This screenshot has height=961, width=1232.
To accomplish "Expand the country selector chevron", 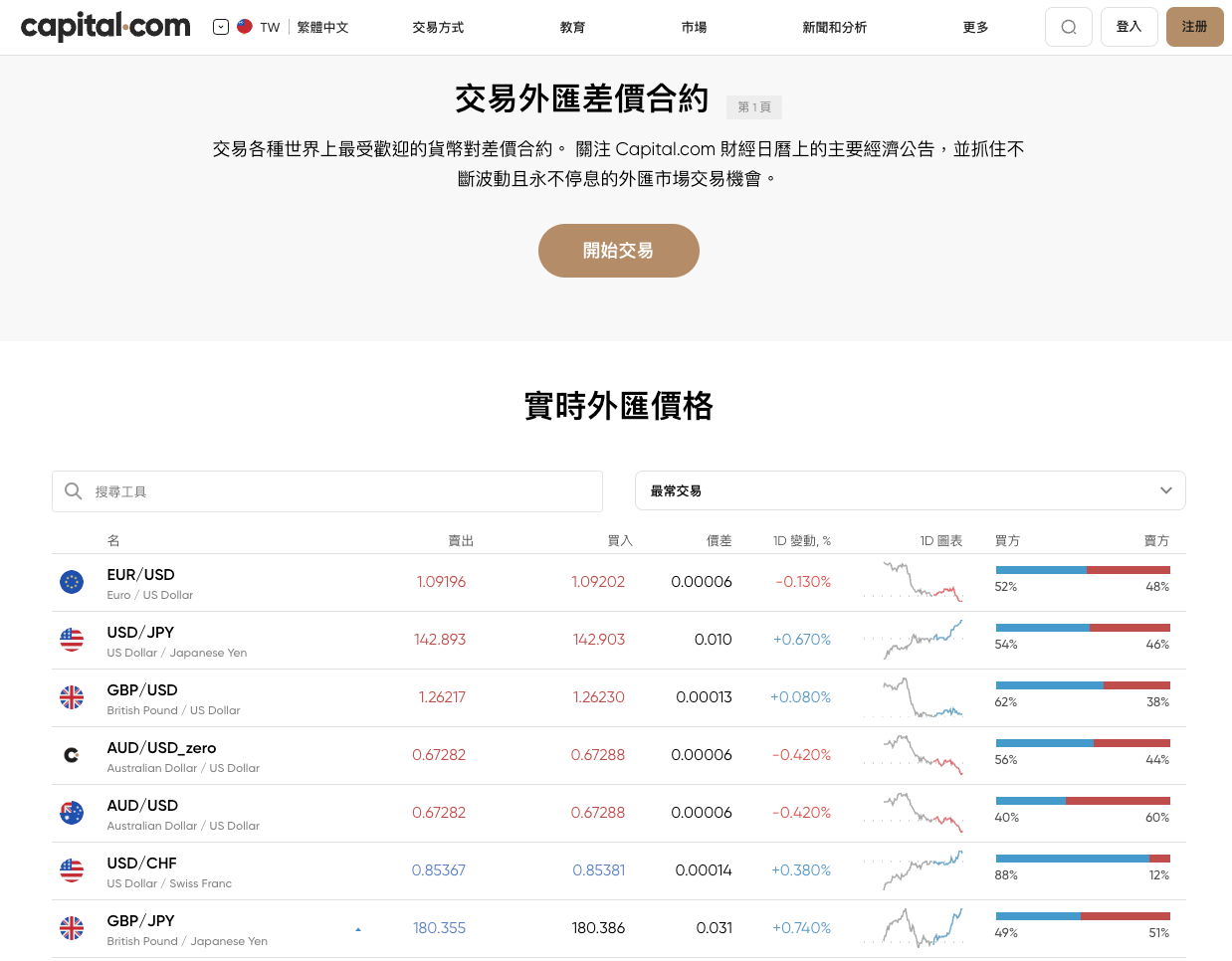I will tap(221, 27).
